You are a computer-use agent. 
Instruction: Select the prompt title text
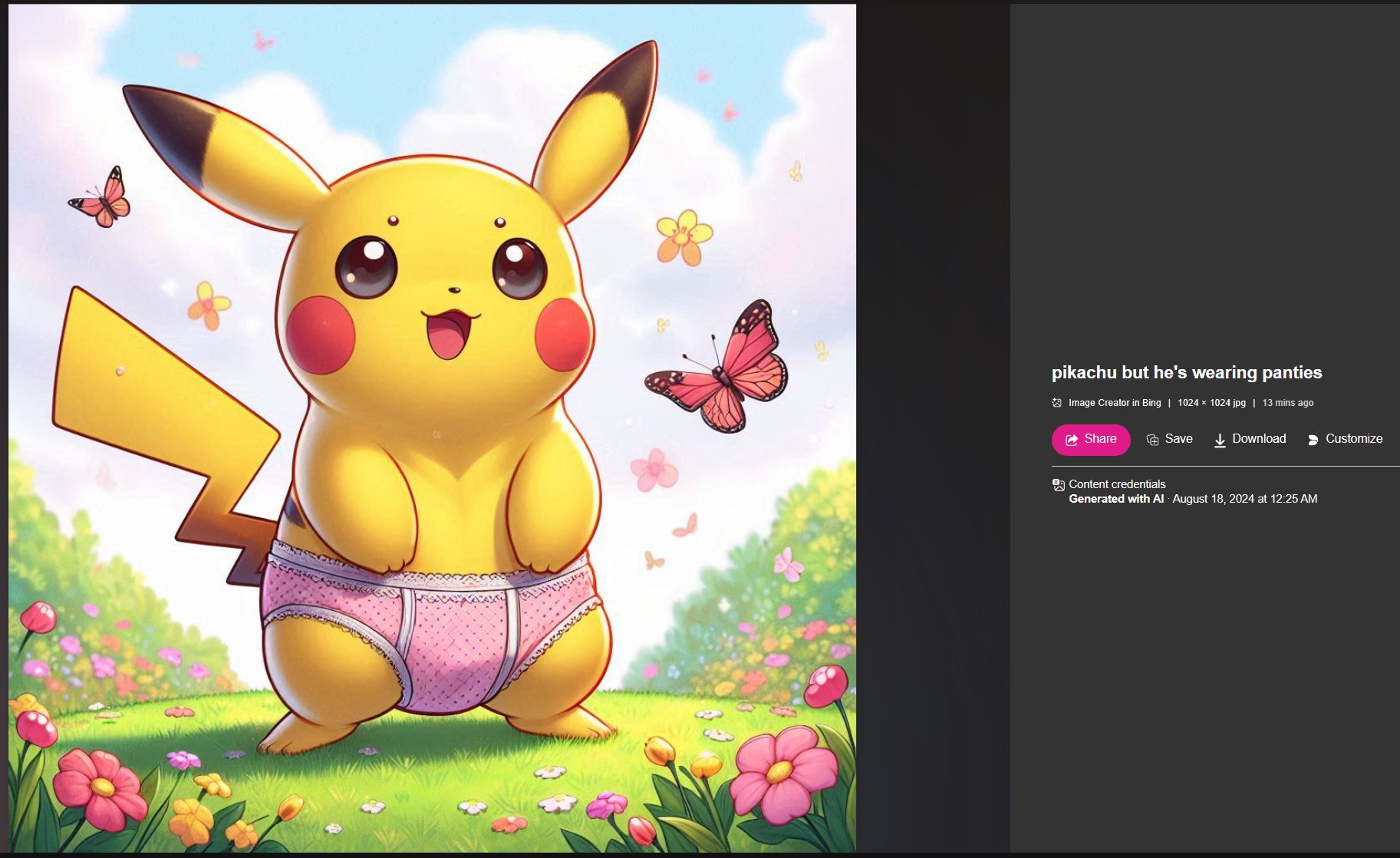point(1187,373)
